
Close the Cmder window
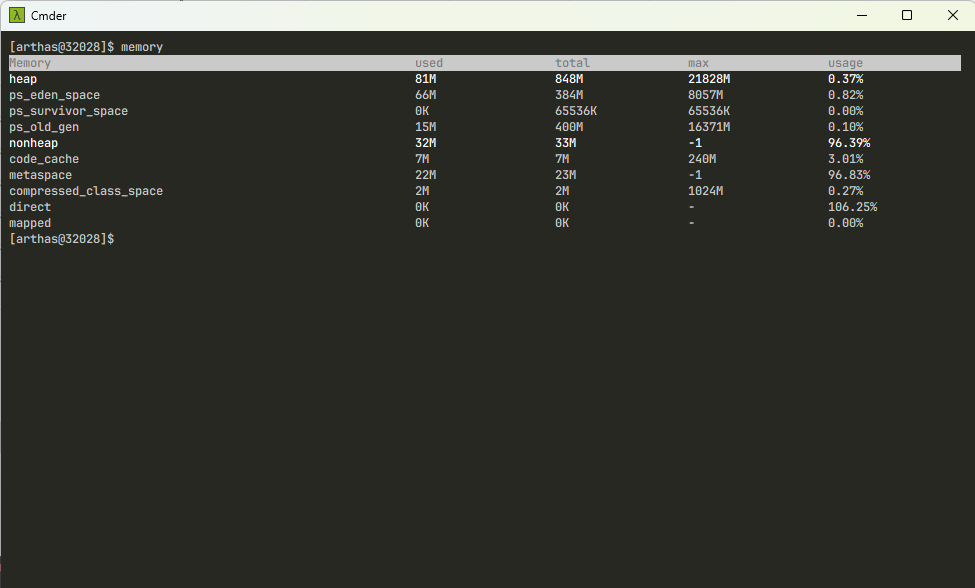pos(952,15)
